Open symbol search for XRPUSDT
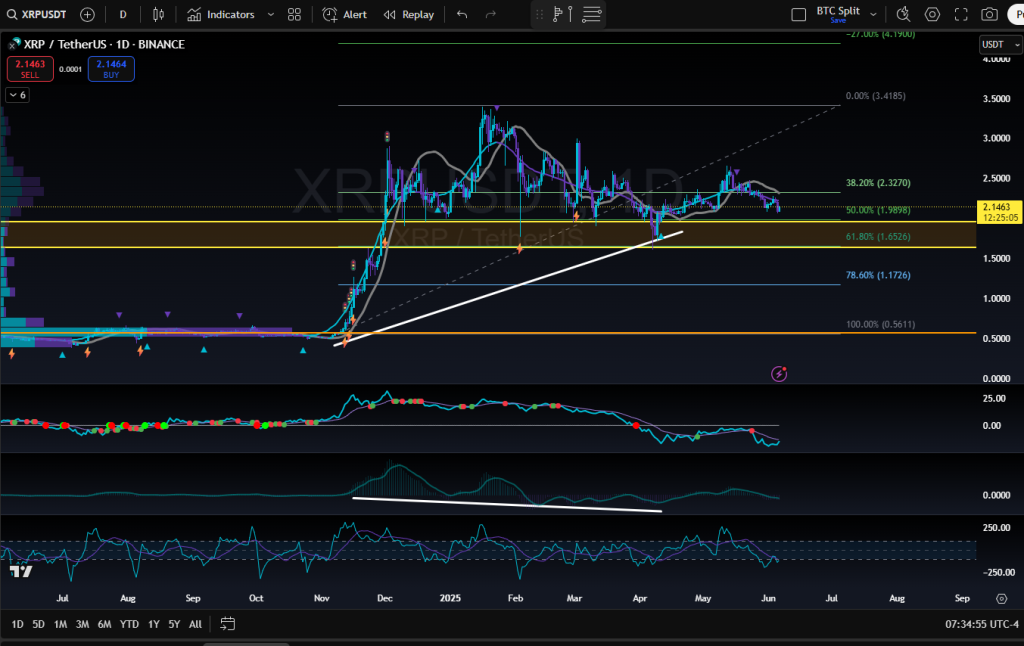This screenshot has height=646, width=1024. click(x=37, y=14)
